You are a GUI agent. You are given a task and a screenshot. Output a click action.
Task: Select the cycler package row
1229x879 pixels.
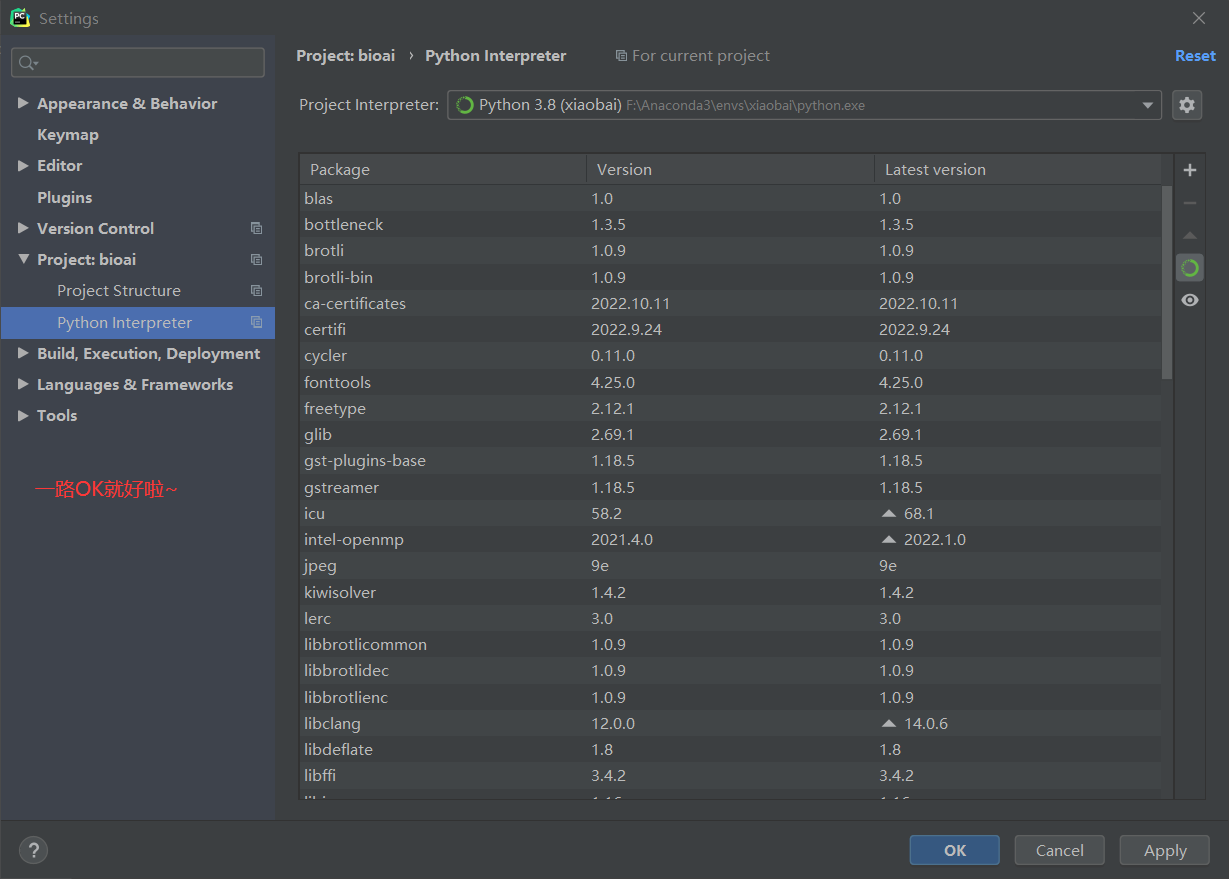pos(731,355)
